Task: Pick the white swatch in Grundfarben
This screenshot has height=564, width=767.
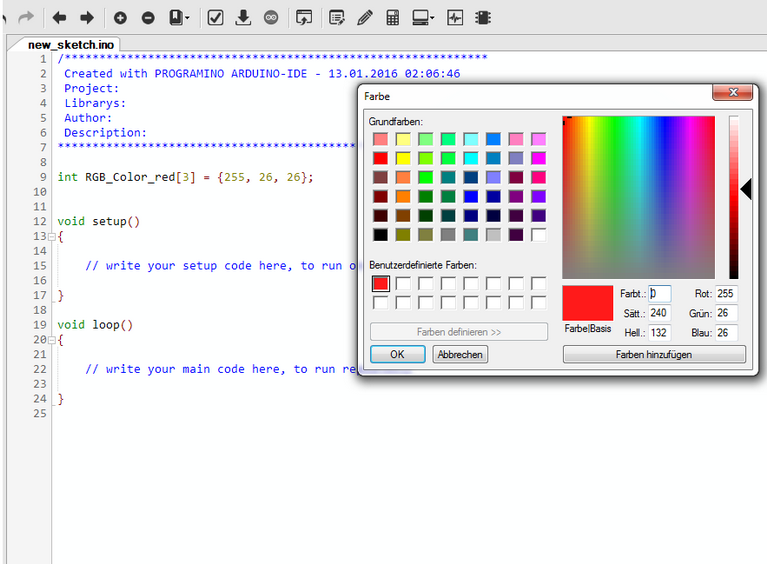Action: (x=539, y=235)
